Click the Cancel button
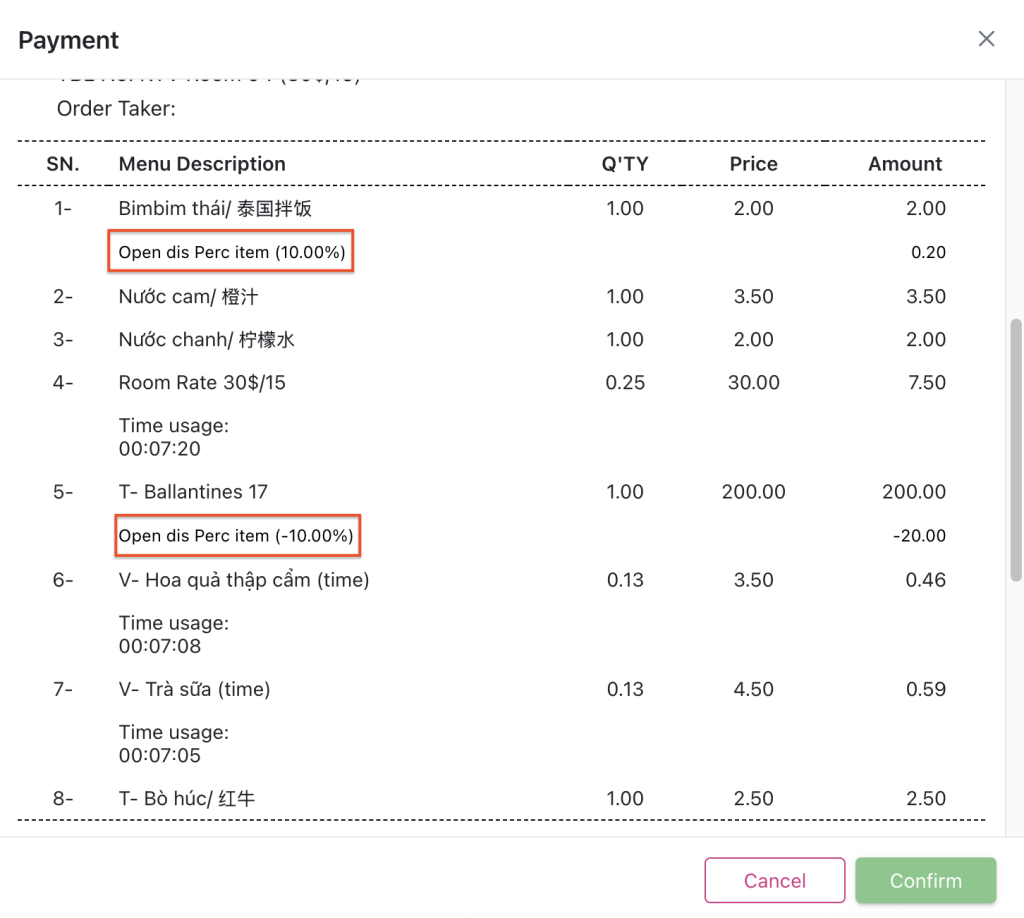The image size is (1024, 918). tap(775, 880)
